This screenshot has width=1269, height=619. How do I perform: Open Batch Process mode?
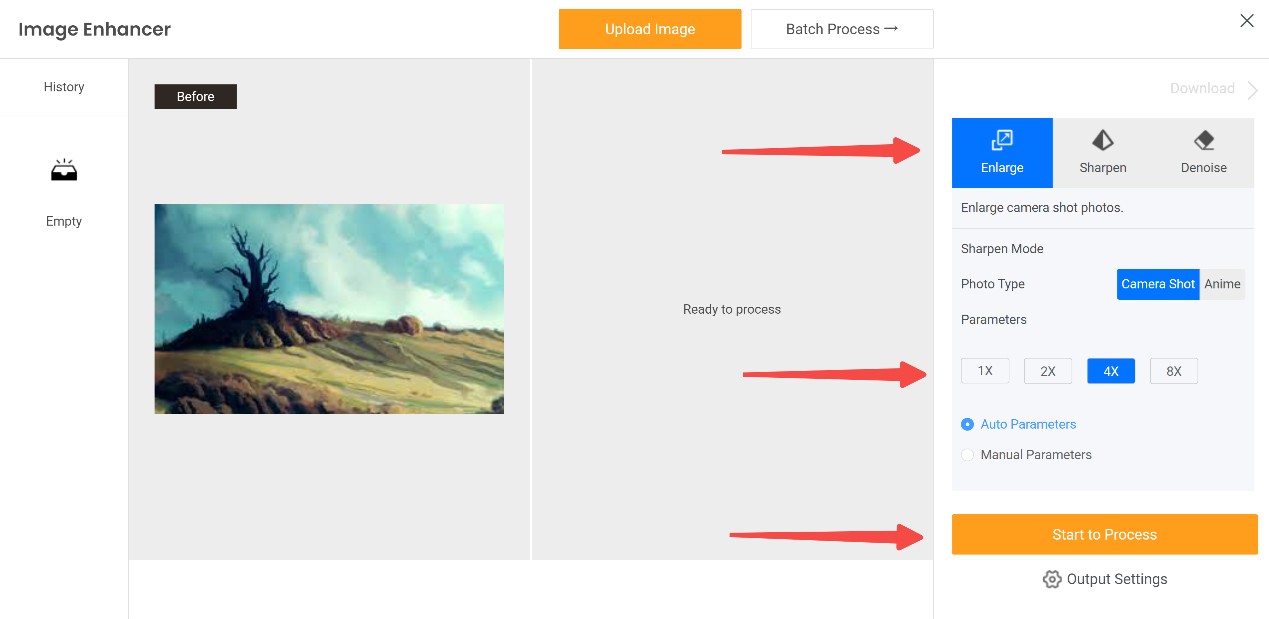(842, 29)
